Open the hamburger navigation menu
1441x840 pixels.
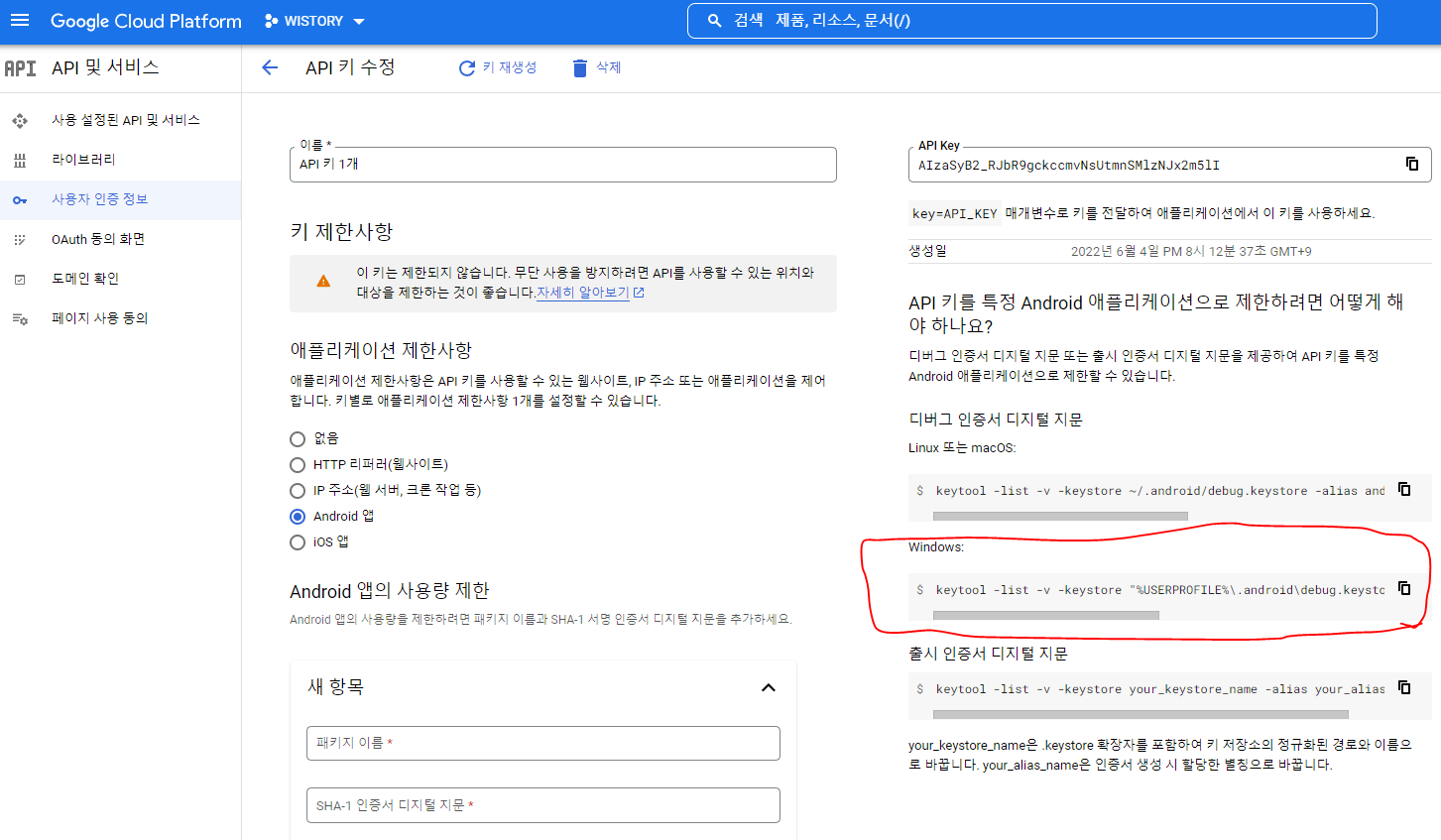20,21
